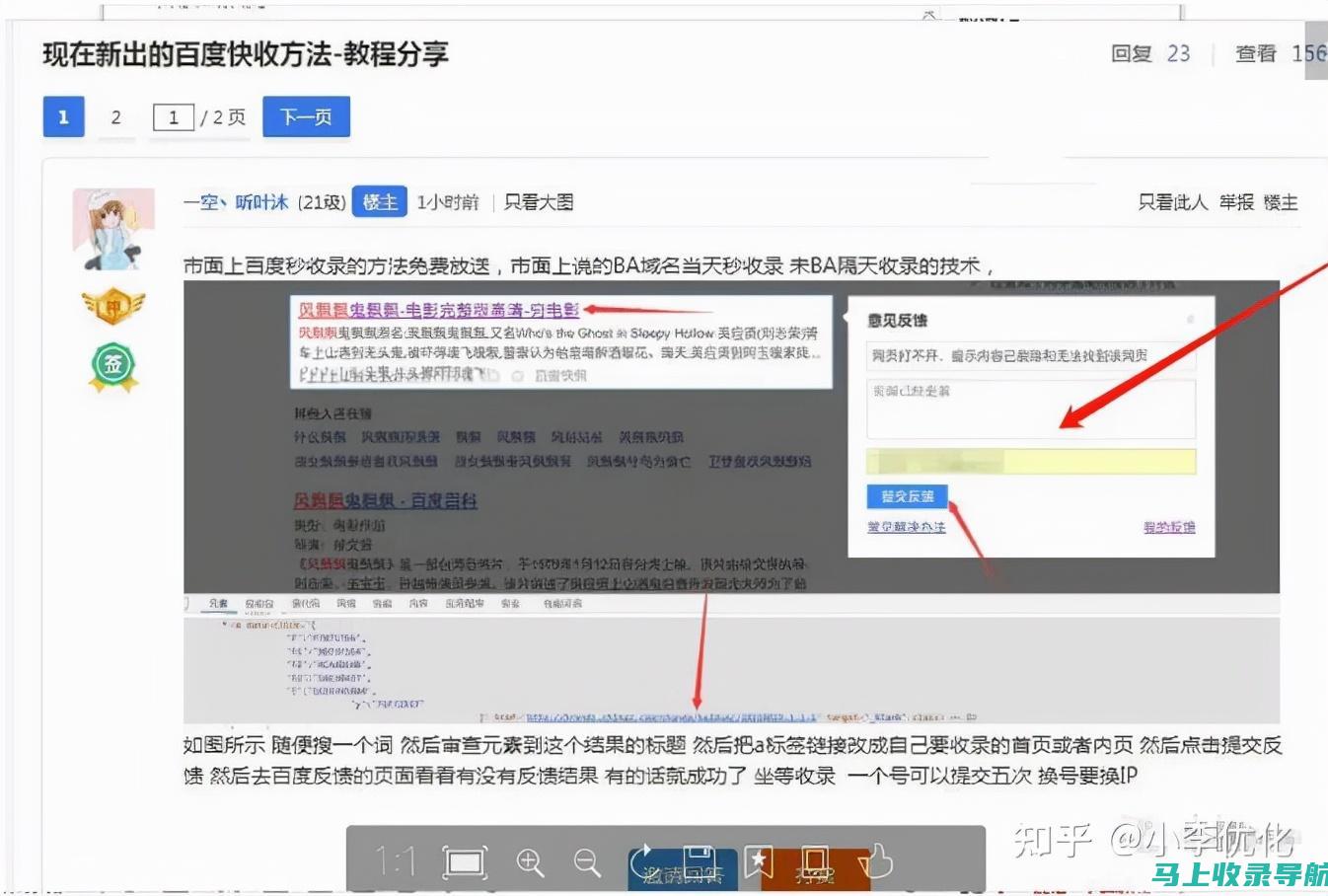The height and width of the screenshot is (896, 1328).
Task: Click the 举报 report link
Action: pos(1236,202)
